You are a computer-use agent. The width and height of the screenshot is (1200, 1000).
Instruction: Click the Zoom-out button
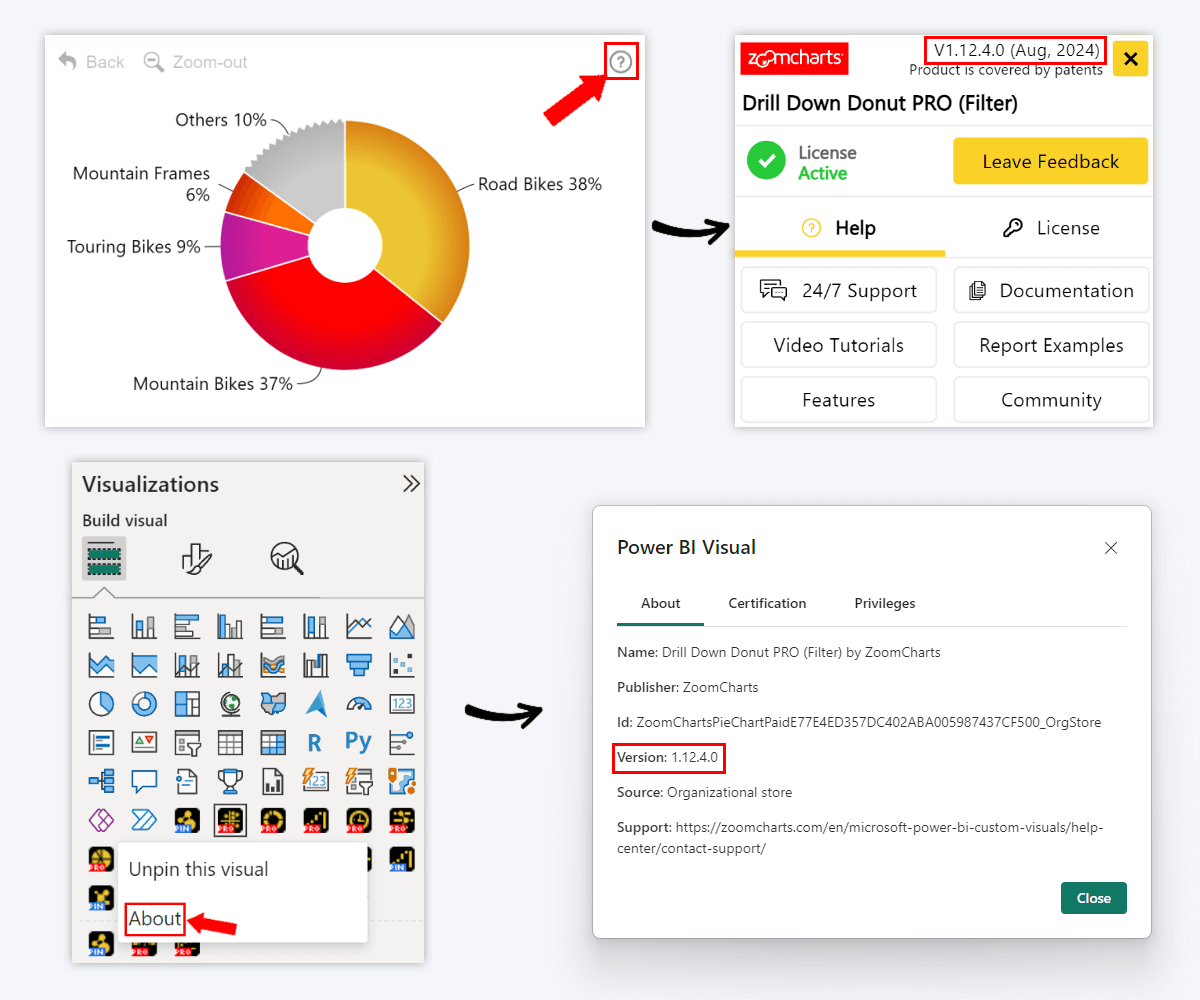(196, 62)
